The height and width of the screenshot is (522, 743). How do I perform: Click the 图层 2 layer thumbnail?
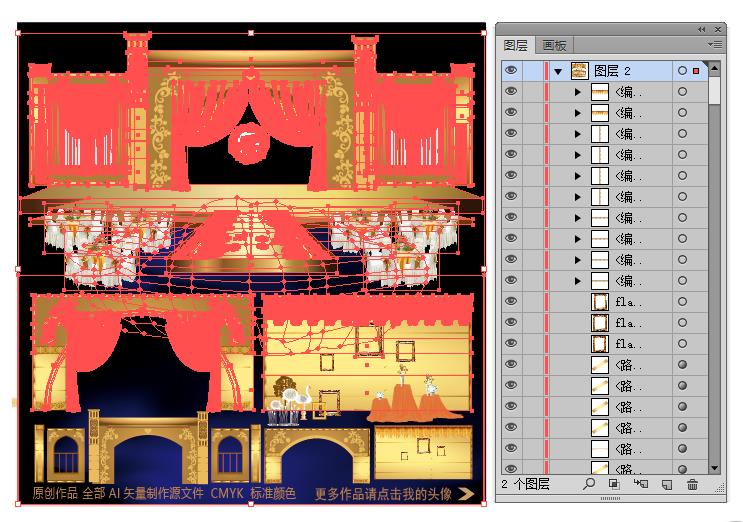pos(580,71)
